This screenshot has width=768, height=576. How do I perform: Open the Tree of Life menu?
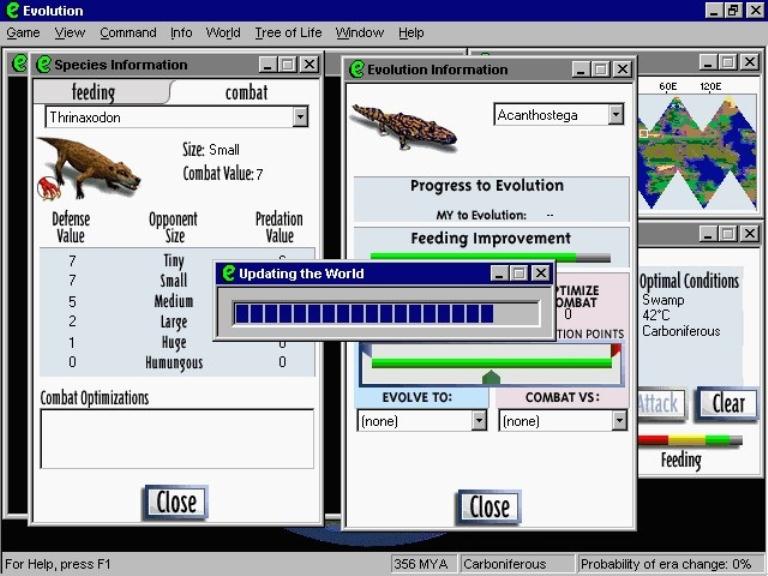[288, 33]
